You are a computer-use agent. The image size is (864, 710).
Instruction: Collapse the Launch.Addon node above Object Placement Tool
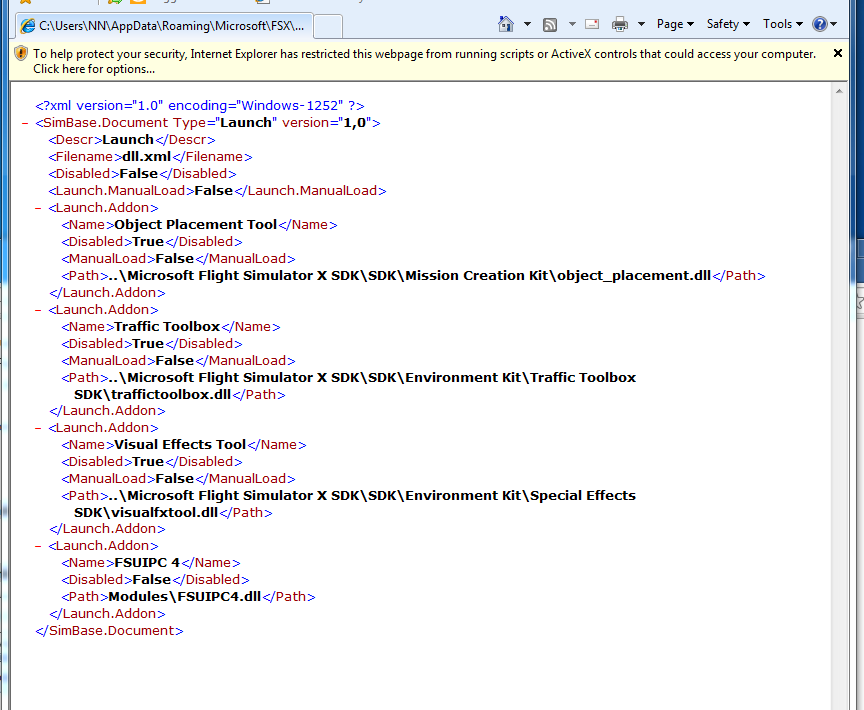[x=38, y=208]
